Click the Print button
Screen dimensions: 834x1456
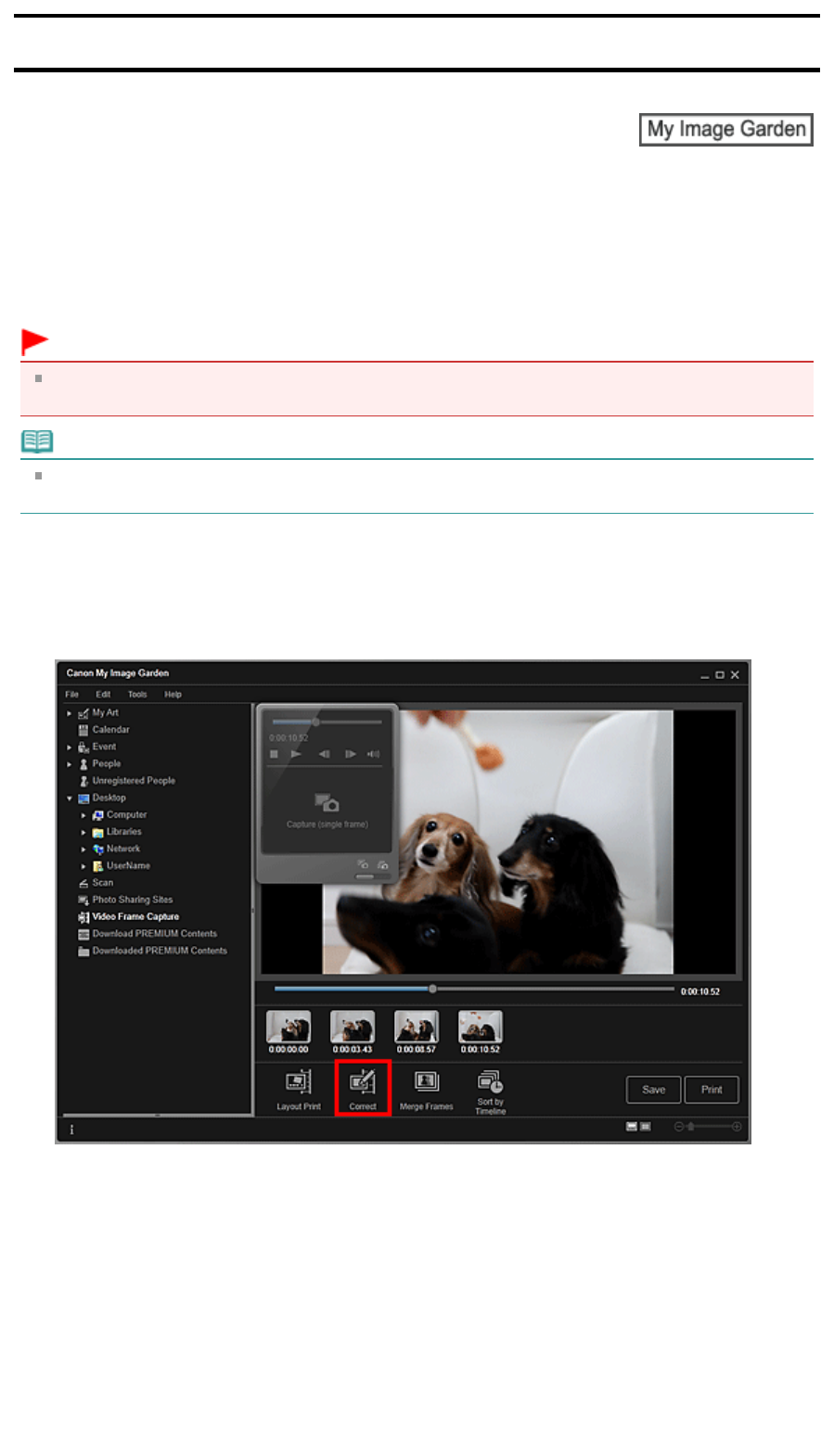pos(712,1090)
